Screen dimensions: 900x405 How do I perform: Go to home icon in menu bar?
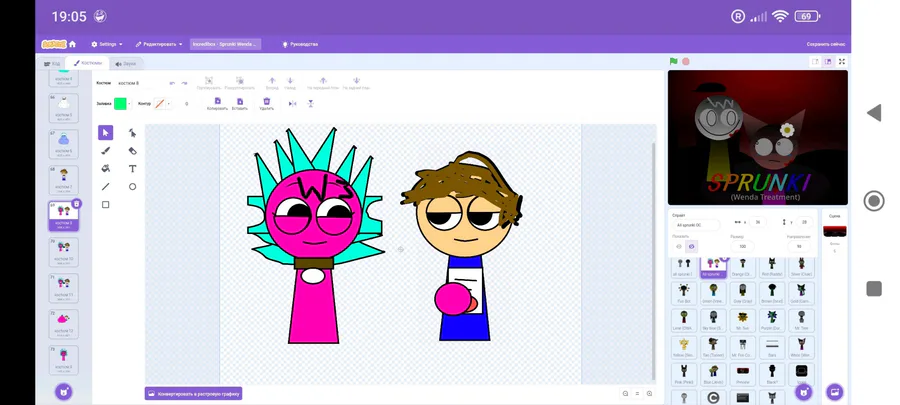(72, 44)
